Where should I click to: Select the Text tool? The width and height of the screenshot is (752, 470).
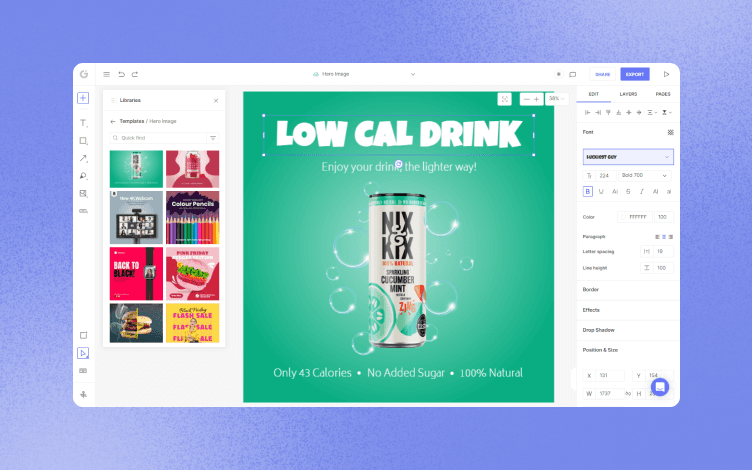pyautogui.click(x=83, y=123)
